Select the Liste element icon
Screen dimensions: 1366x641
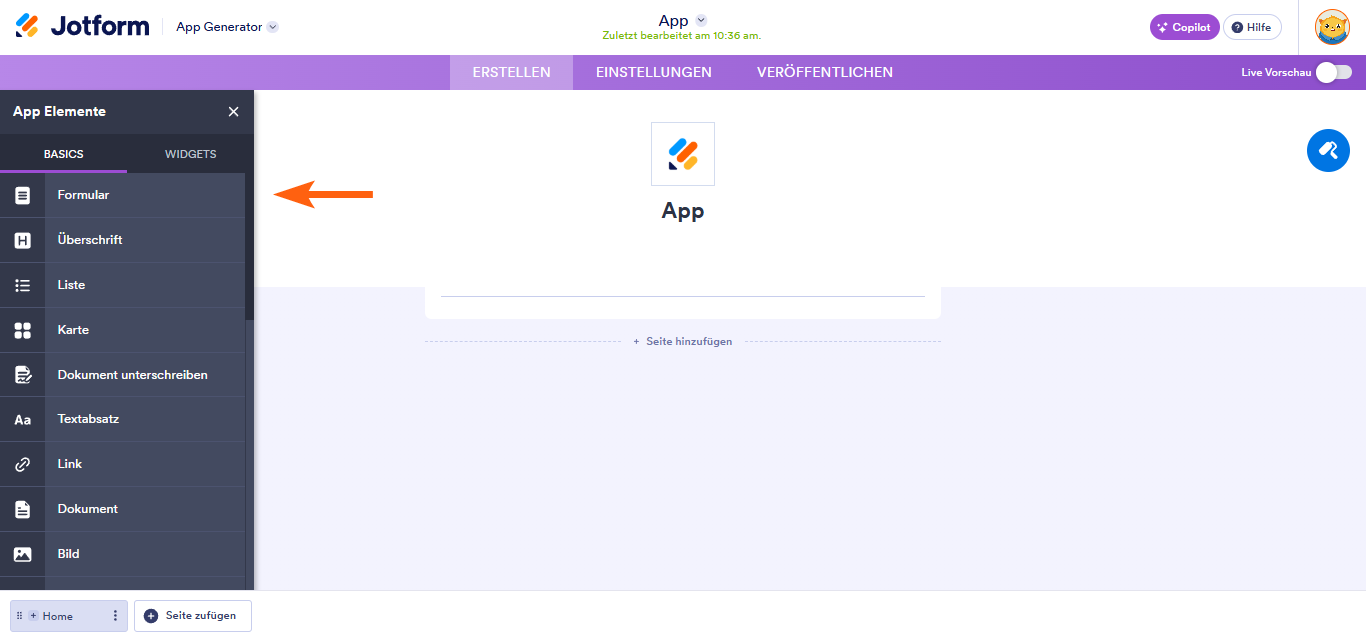(x=23, y=284)
